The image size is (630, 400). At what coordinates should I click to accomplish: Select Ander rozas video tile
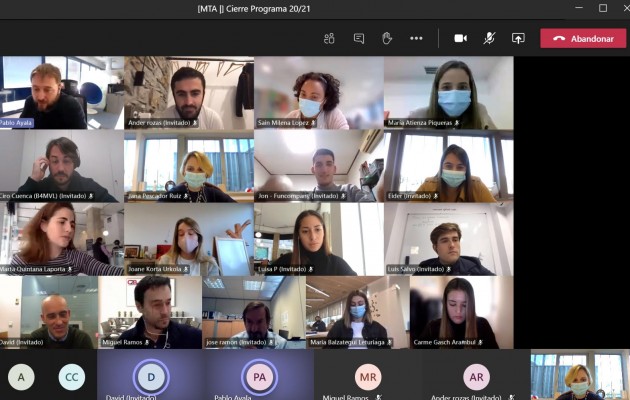pos(189,93)
